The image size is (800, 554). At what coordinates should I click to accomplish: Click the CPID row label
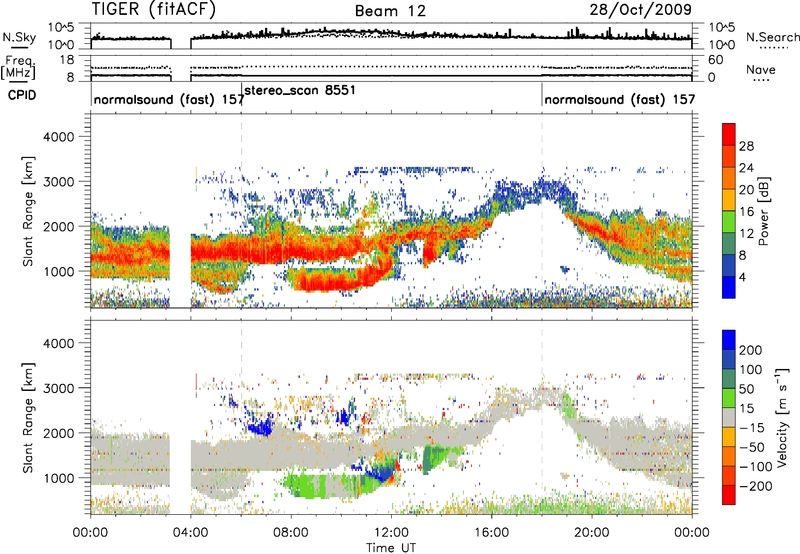click(22, 95)
